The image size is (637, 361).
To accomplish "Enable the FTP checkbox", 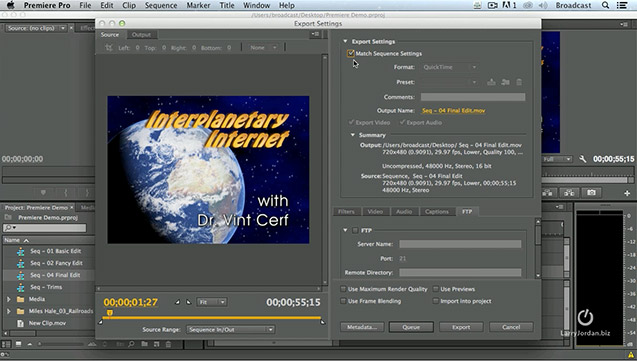I will tap(355, 230).
